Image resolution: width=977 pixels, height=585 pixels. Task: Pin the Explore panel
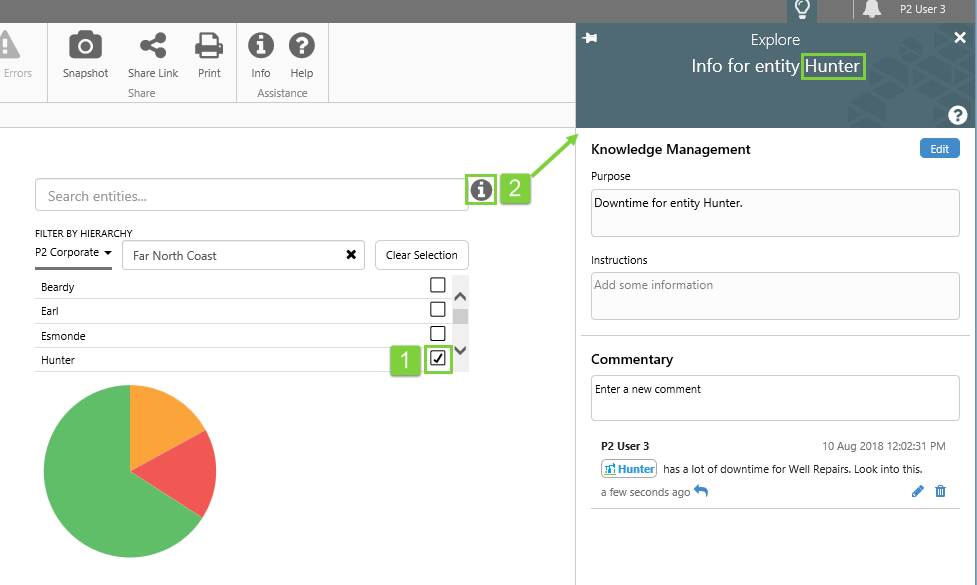click(x=590, y=38)
